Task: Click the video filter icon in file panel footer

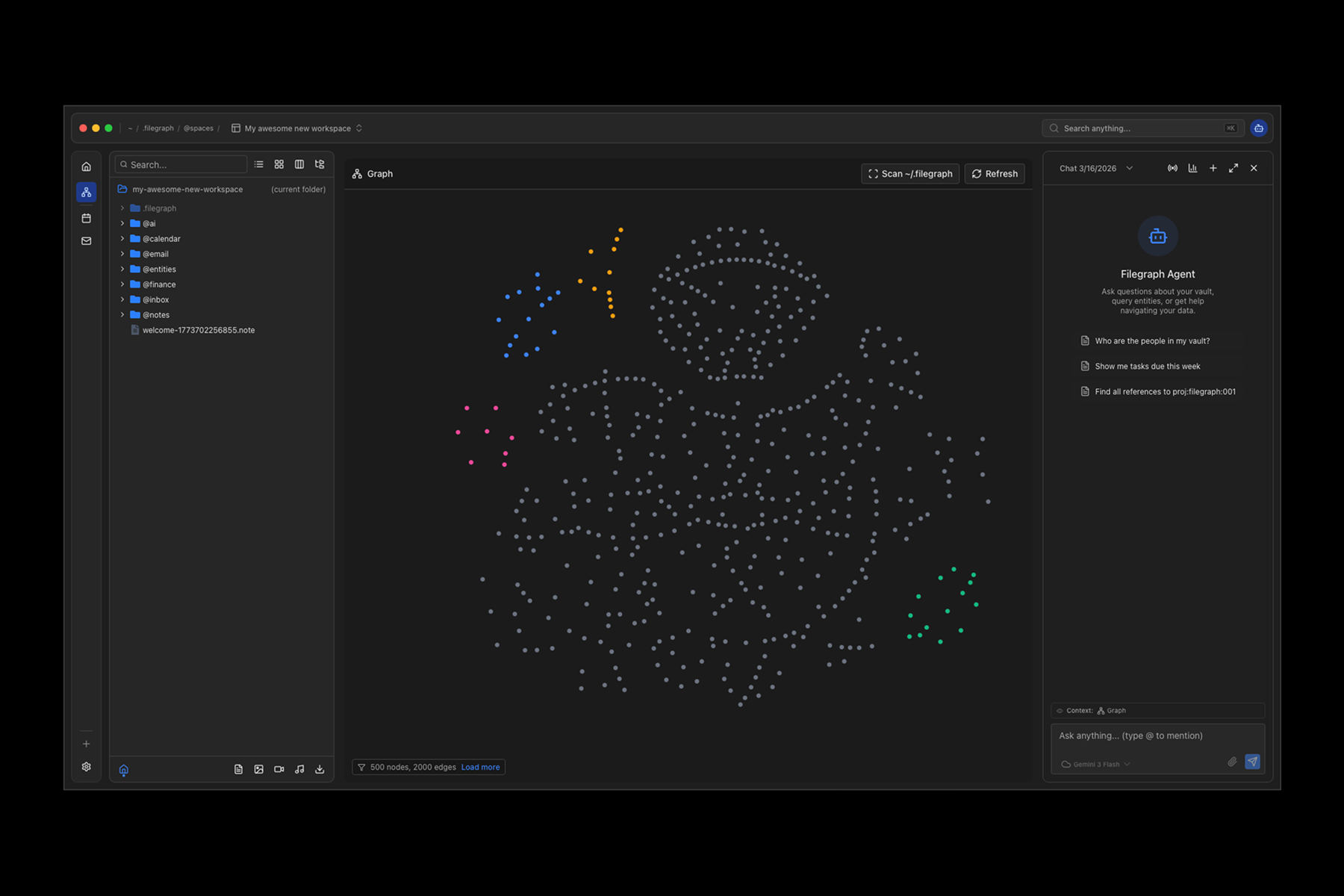Action: click(279, 770)
